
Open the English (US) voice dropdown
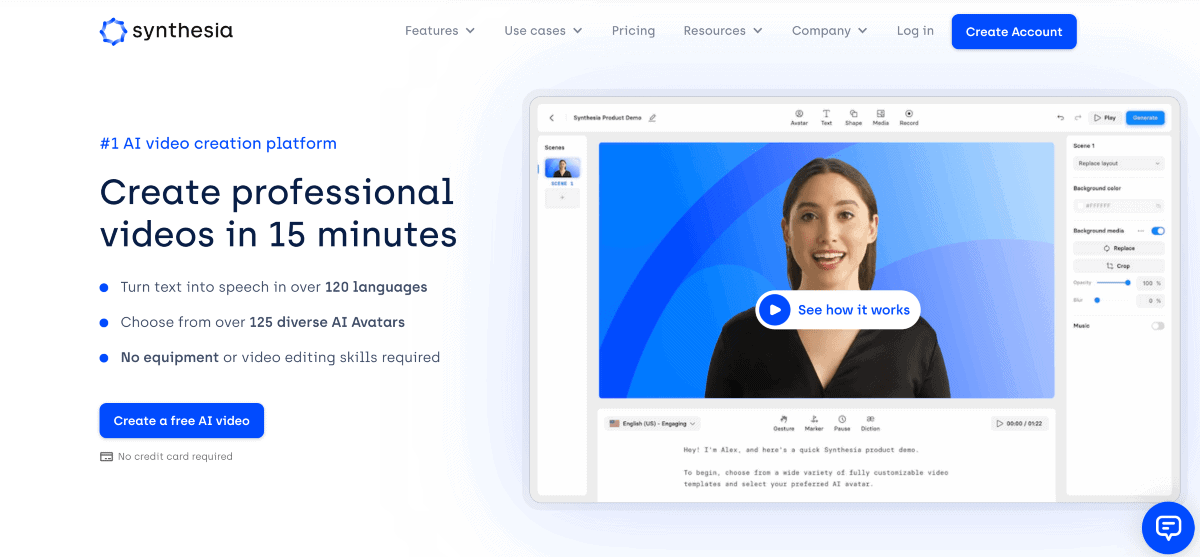tap(653, 423)
